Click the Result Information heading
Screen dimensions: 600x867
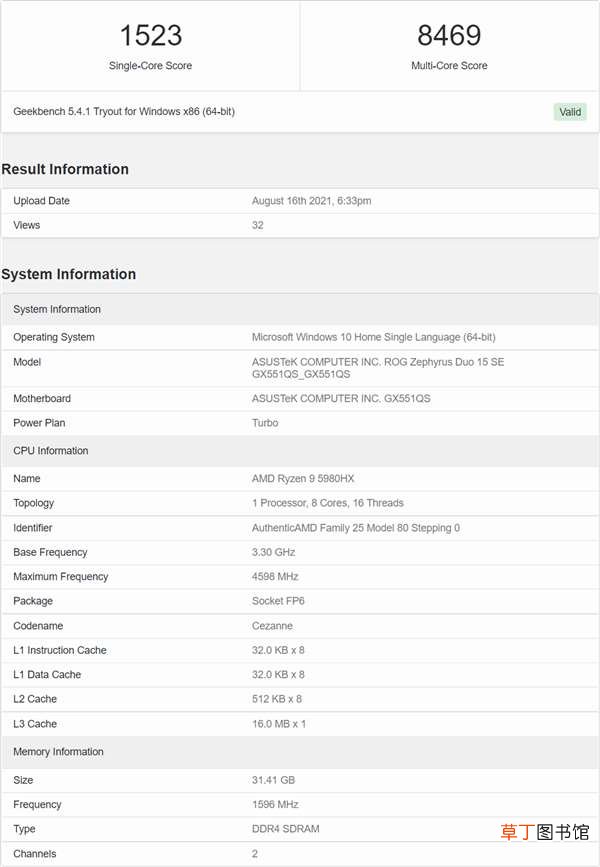tap(65, 169)
